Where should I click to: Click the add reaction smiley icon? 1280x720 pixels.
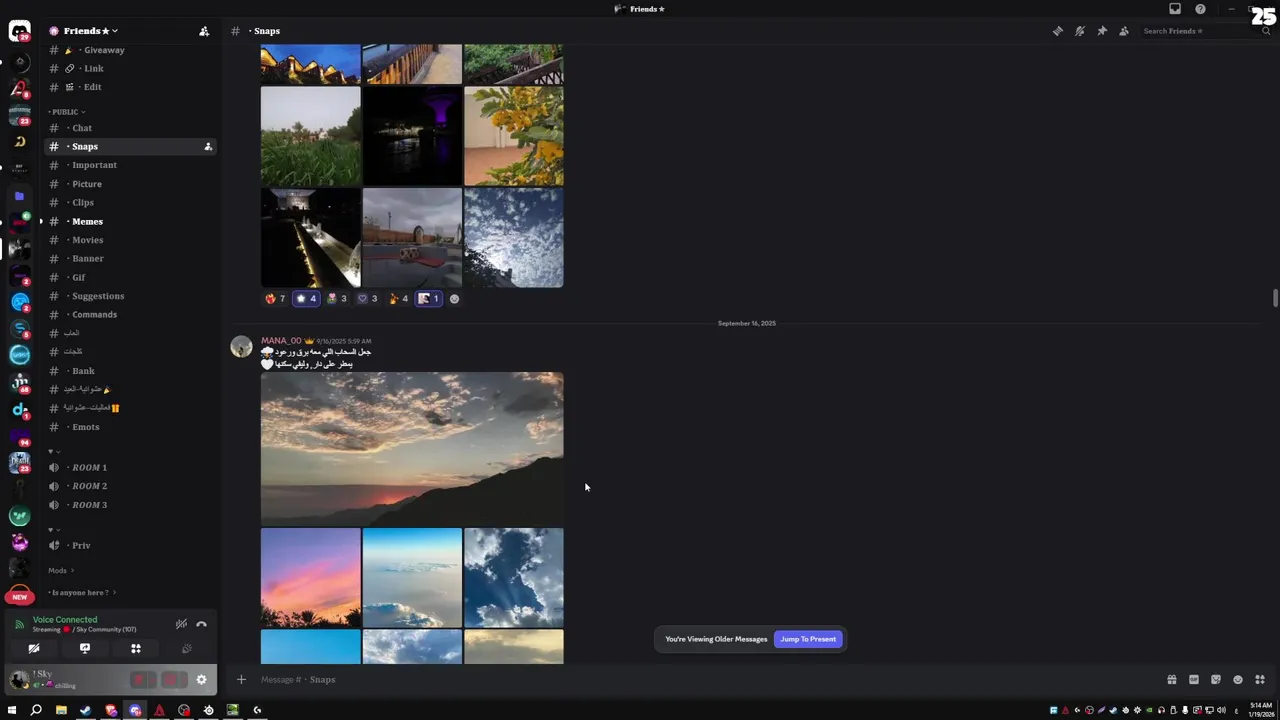(454, 298)
